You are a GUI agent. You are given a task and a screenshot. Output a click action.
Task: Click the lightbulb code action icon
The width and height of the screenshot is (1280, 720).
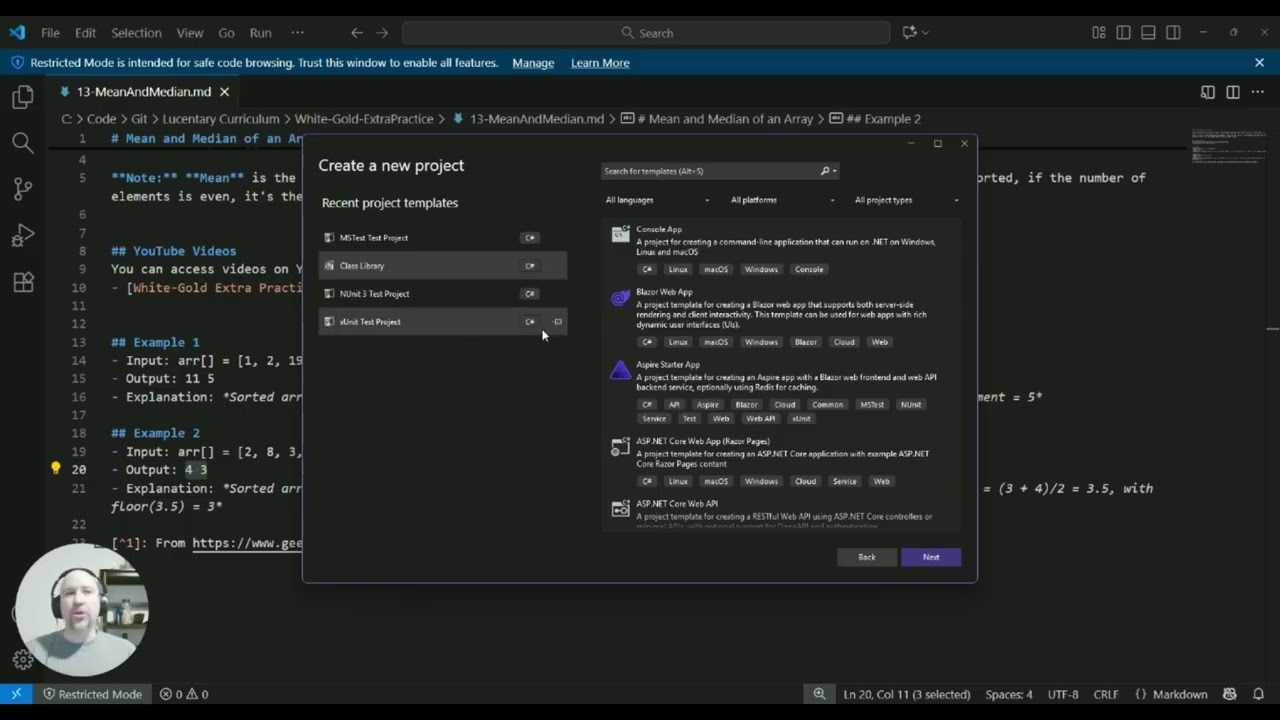click(56, 468)
